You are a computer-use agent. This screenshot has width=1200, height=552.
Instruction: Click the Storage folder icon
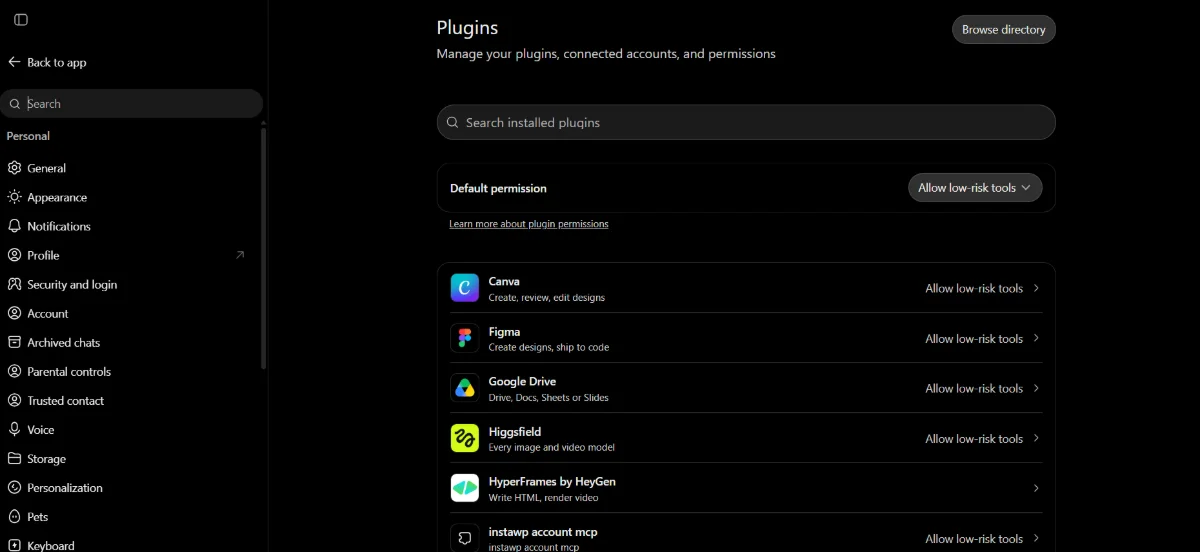tap(14, 459)
